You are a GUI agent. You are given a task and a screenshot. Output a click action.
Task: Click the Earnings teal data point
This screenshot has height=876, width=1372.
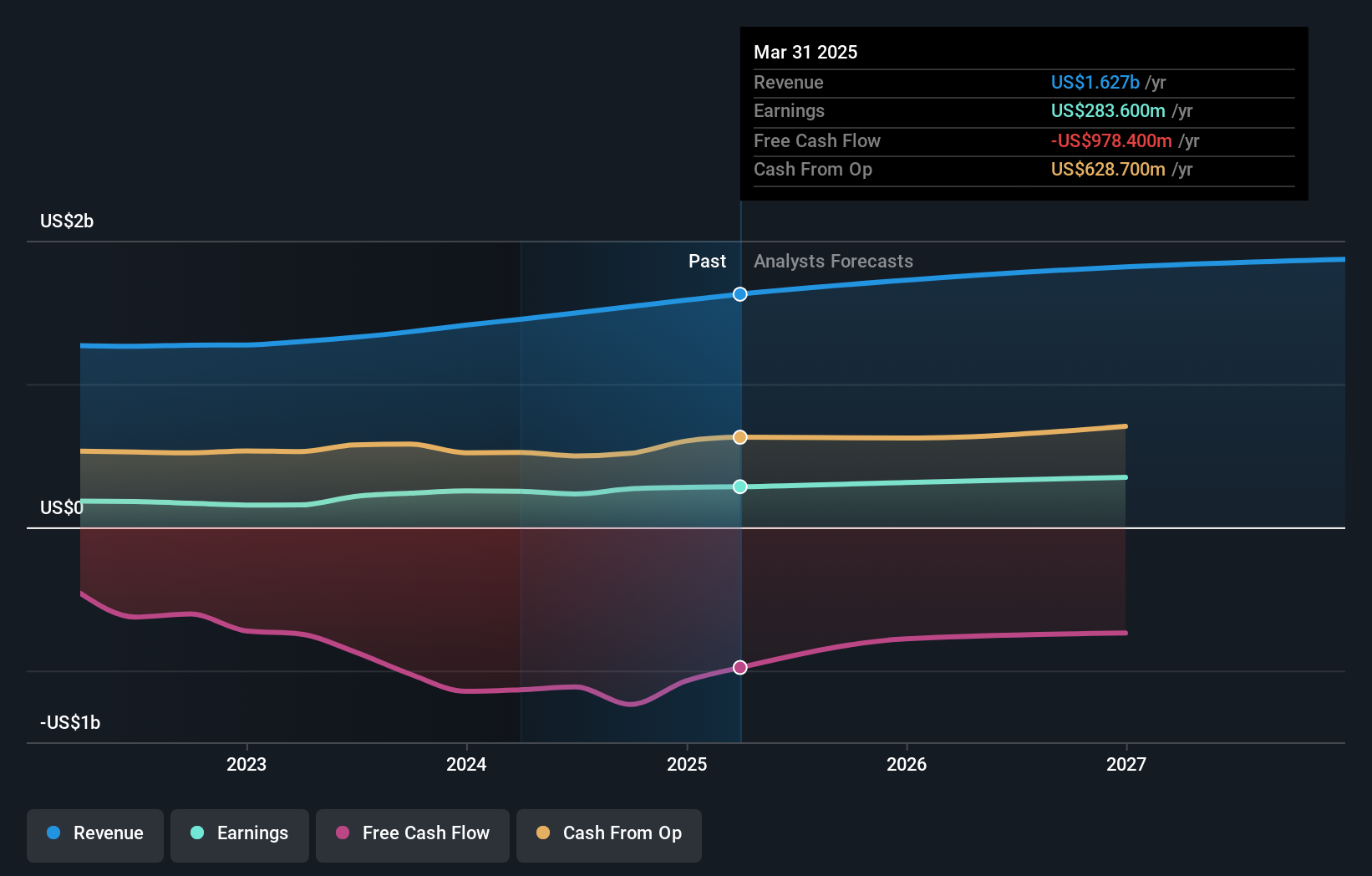coord(740,486)
